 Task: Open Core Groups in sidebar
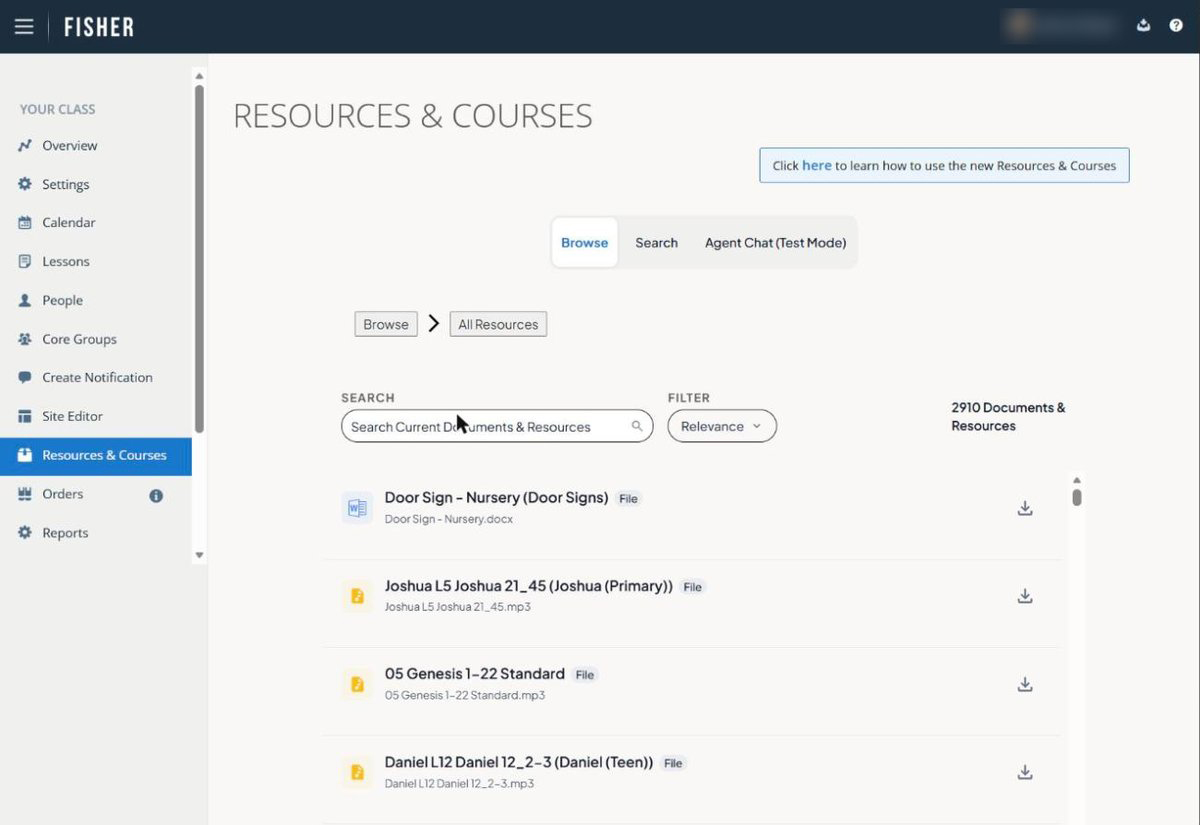[x=80, y=340]
